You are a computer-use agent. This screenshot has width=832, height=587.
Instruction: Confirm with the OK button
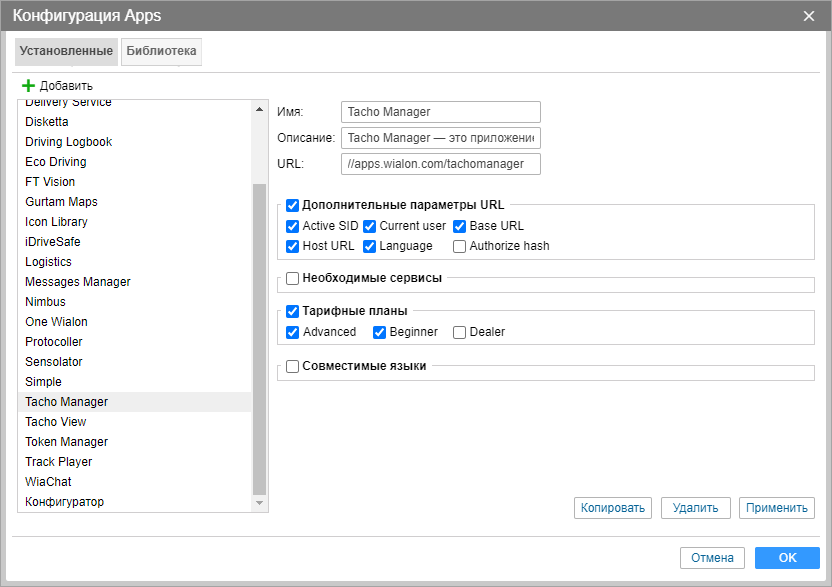tap(787, 558)
